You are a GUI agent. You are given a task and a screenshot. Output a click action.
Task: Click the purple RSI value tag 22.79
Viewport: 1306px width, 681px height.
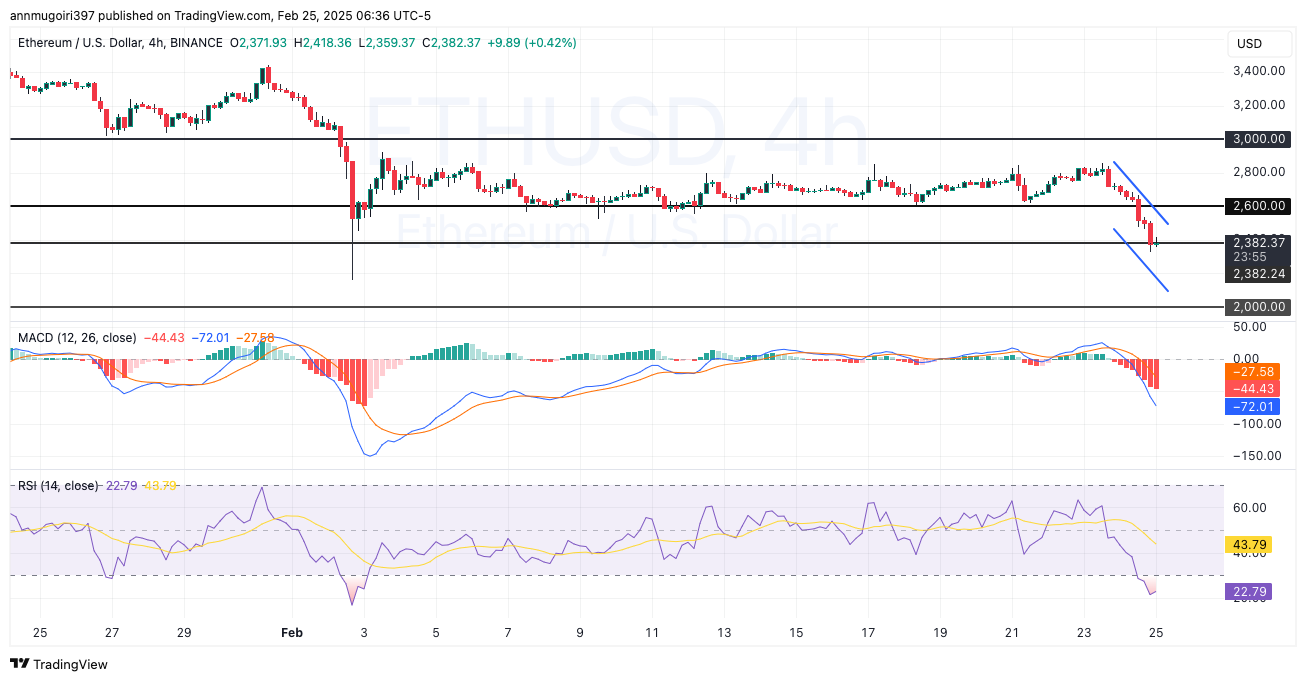point(1248,591)
